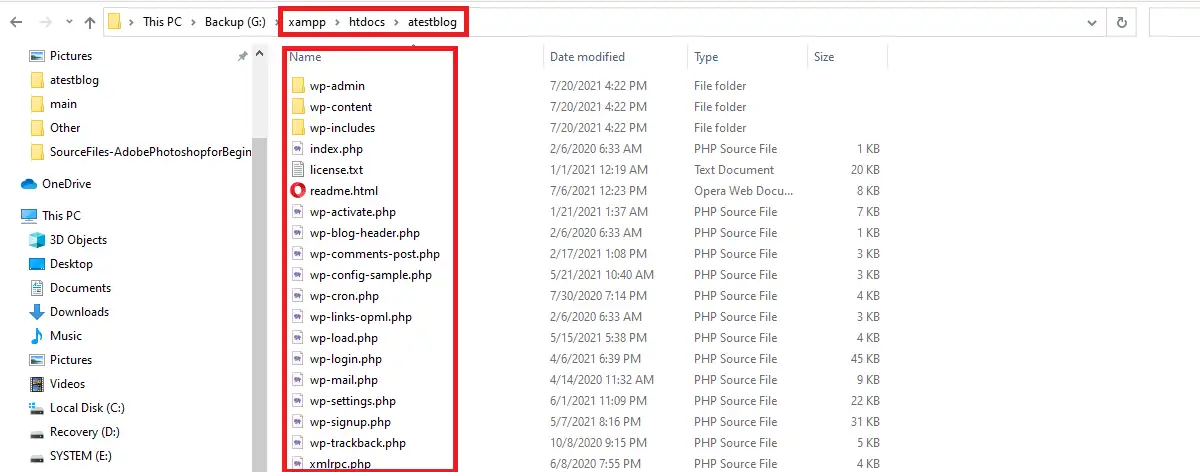1200x472 pixels.
Task: Sort by Size column header
Action: 824,57
